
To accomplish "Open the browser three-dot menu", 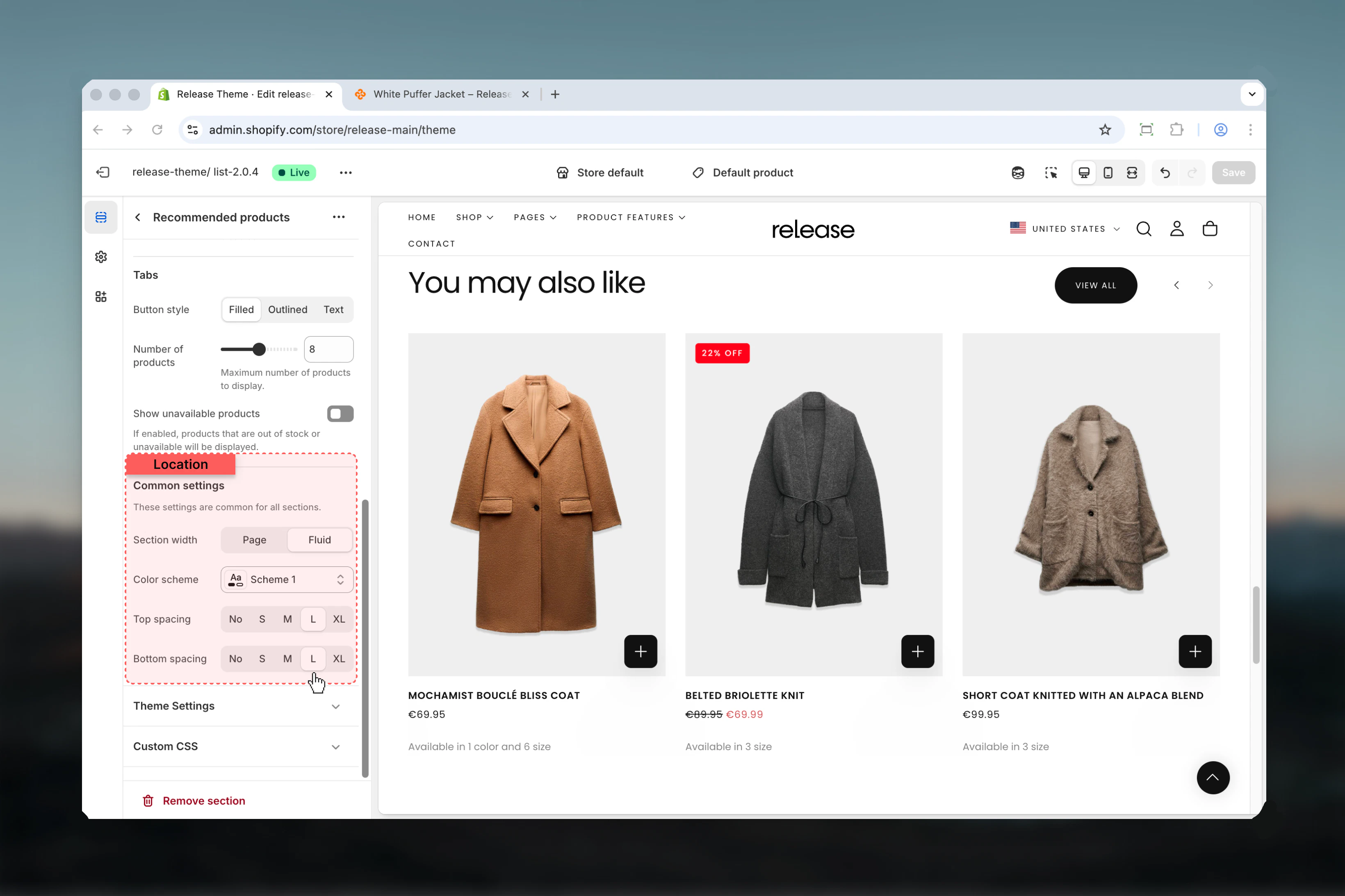I will (1250, 130).
